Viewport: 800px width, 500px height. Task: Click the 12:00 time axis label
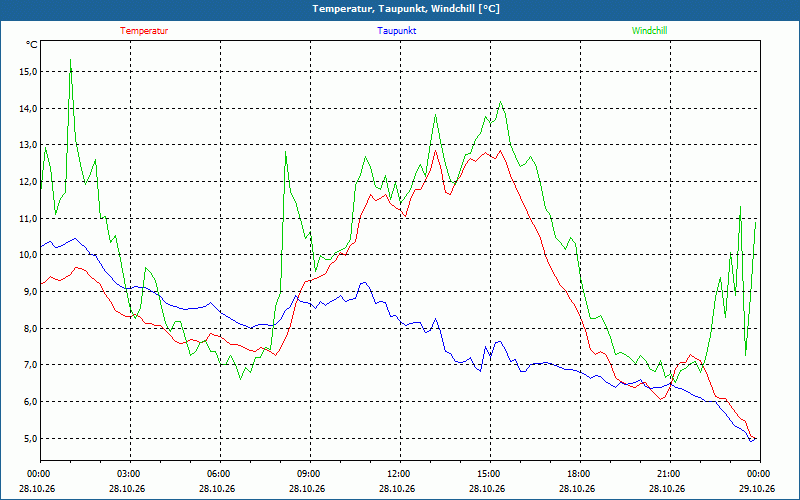[x=401, y=474]
